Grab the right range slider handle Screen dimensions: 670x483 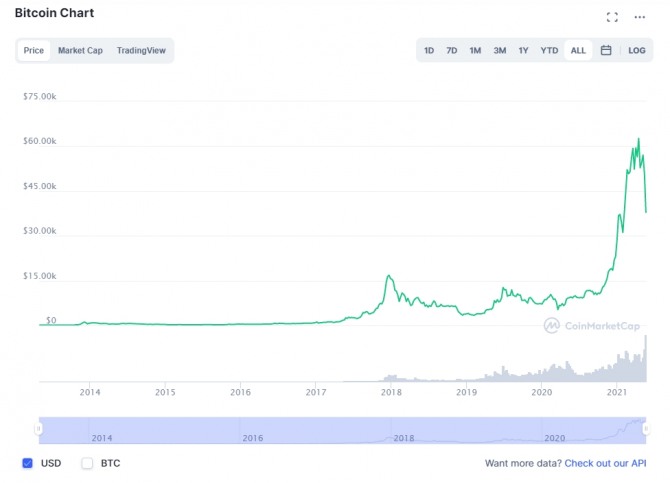coord(646,429)
